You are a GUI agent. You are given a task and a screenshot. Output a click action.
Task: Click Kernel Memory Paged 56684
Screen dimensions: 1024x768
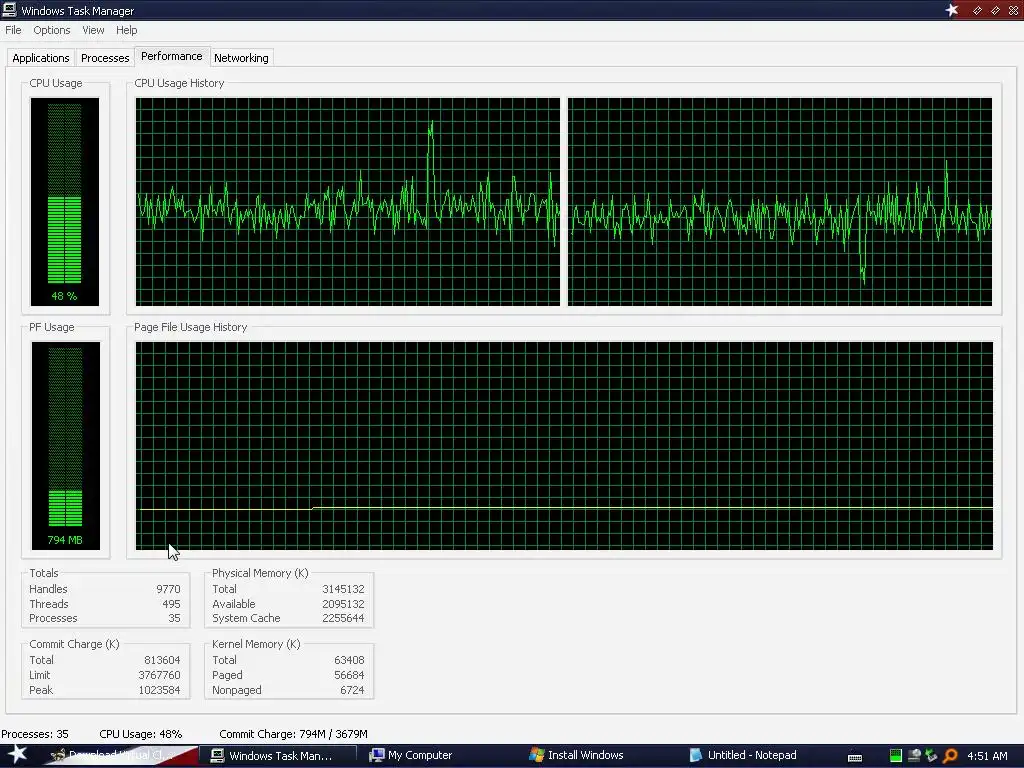coord(349,675)
